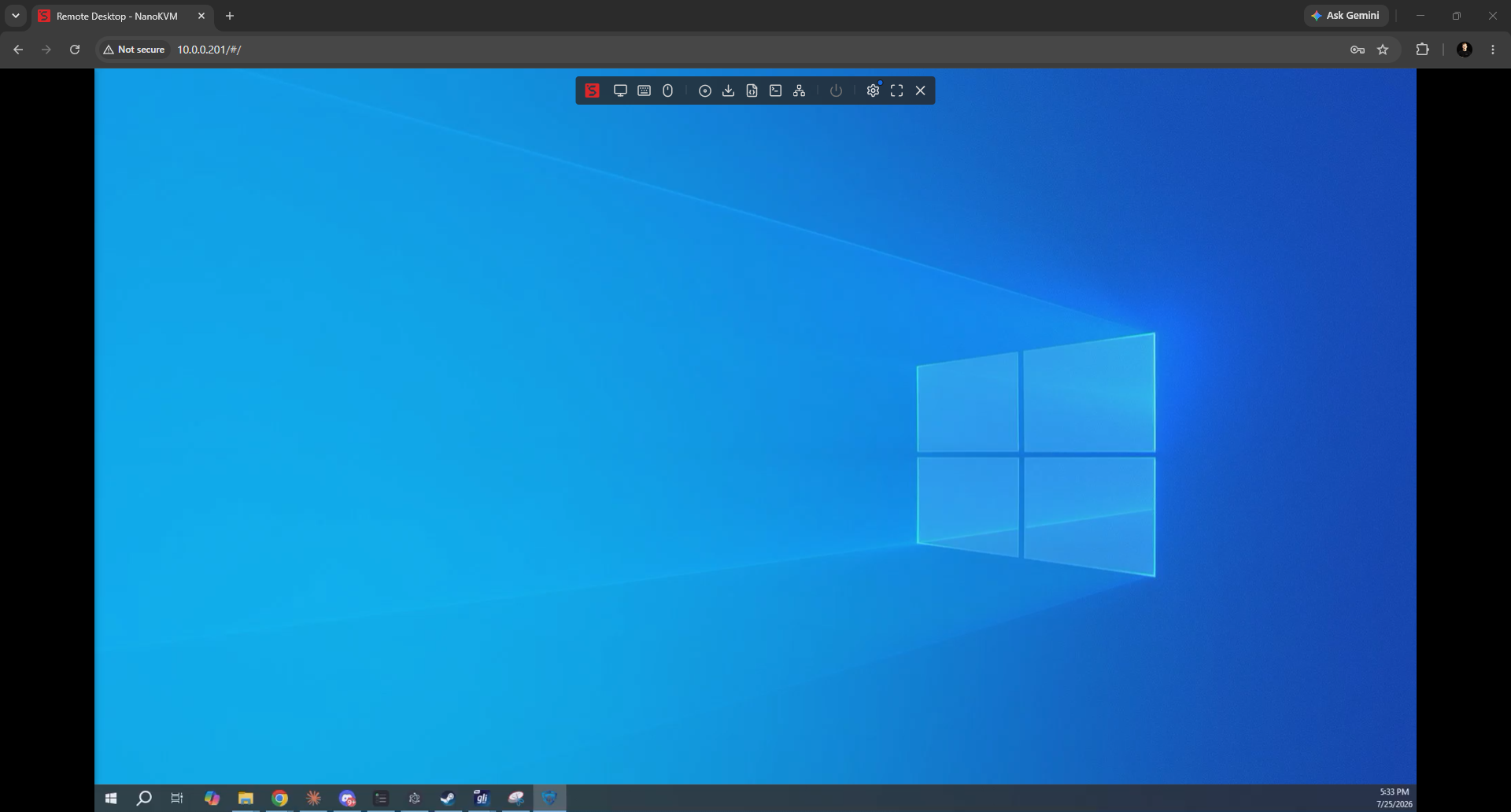Click the red NanoKVM logo in toolbar
This screenshot has height=812, width=1511.
click(x=592, y=90)
